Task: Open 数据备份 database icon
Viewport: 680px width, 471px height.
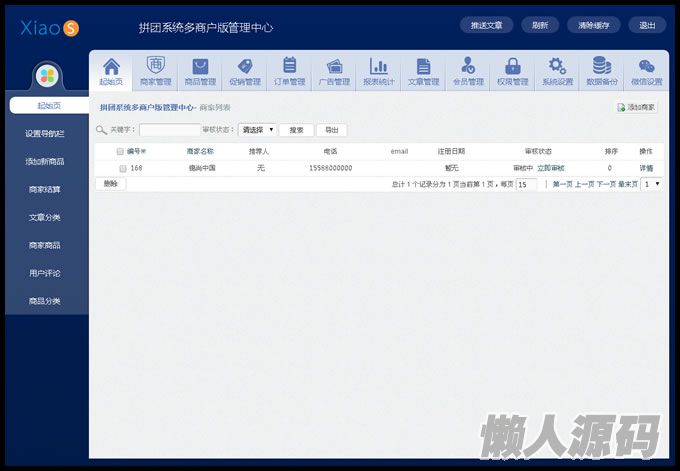Action: 602,71
